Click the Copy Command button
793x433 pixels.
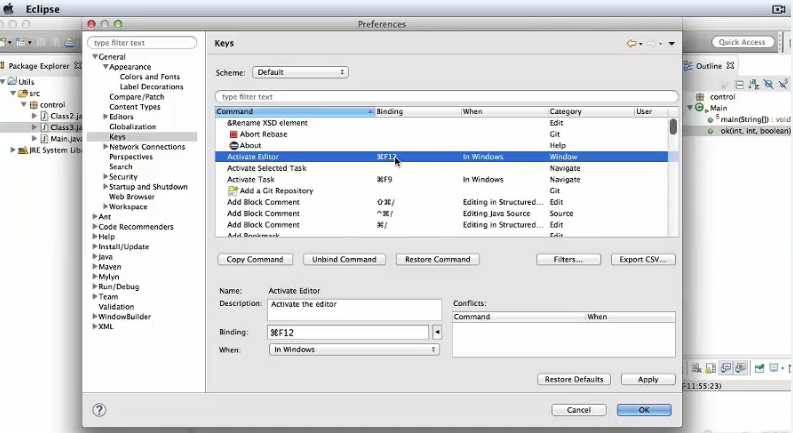(255, 259)
